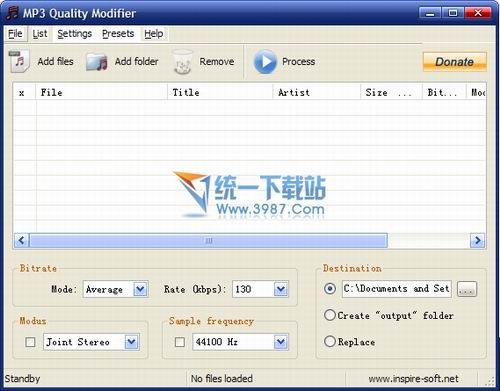The width and height of the screenshot is (500, 391).
Task: Click the Add files label
Action: tap(56, 62)
